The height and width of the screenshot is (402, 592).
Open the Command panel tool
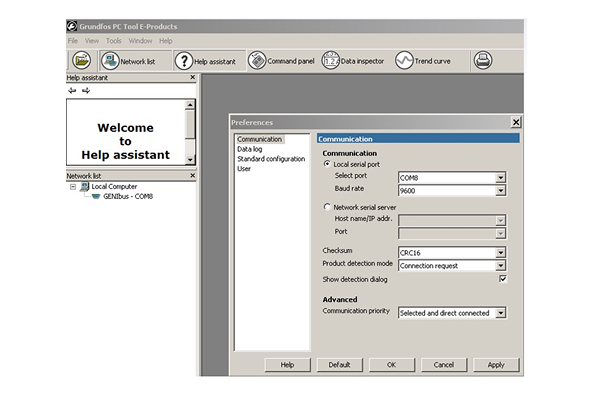click(x=281, y=60)
